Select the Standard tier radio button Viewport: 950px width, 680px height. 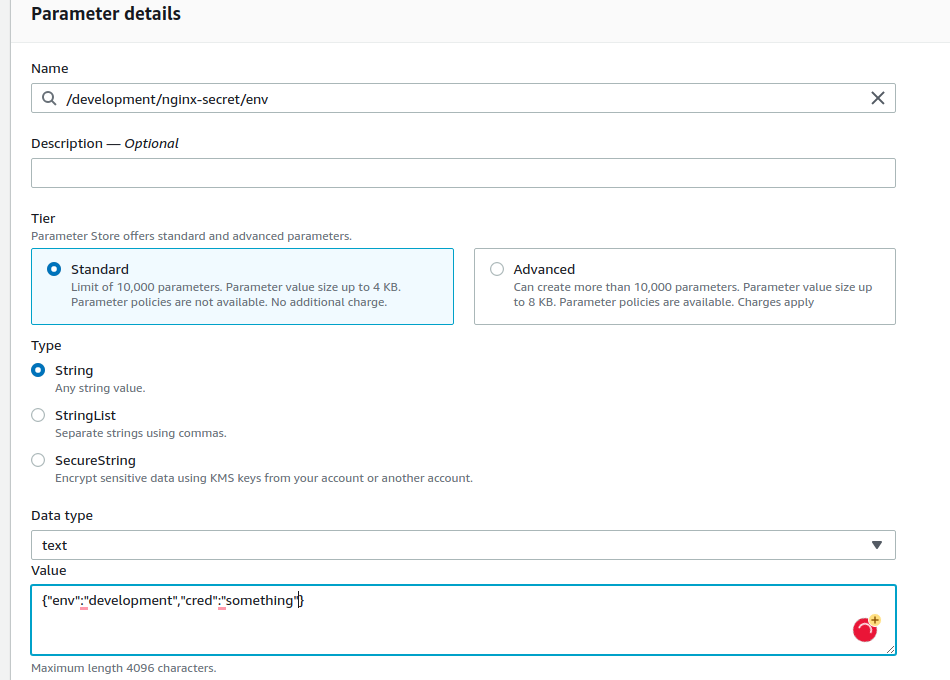53,269
